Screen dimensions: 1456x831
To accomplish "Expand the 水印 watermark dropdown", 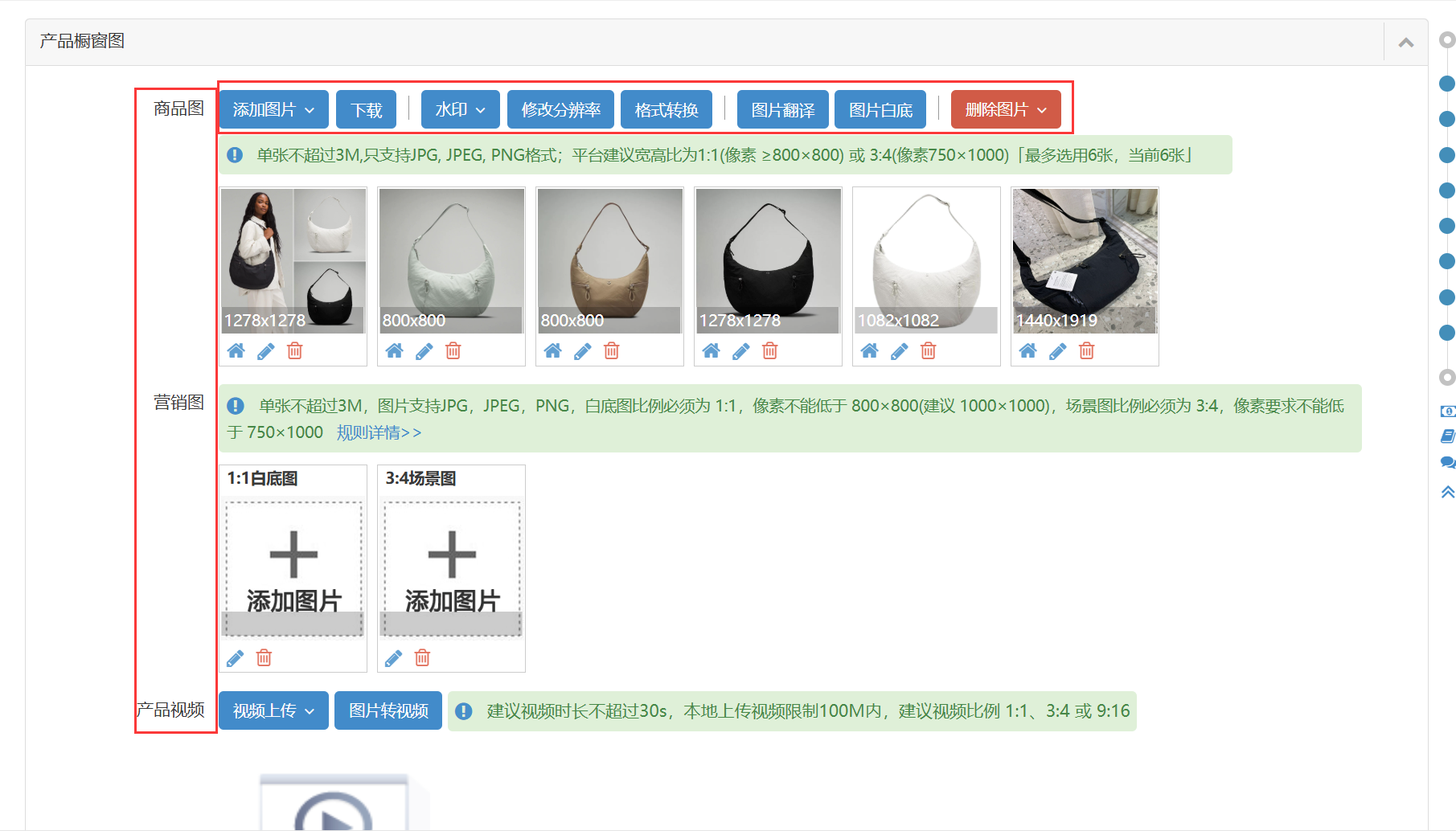I will [x=460, y=110].
